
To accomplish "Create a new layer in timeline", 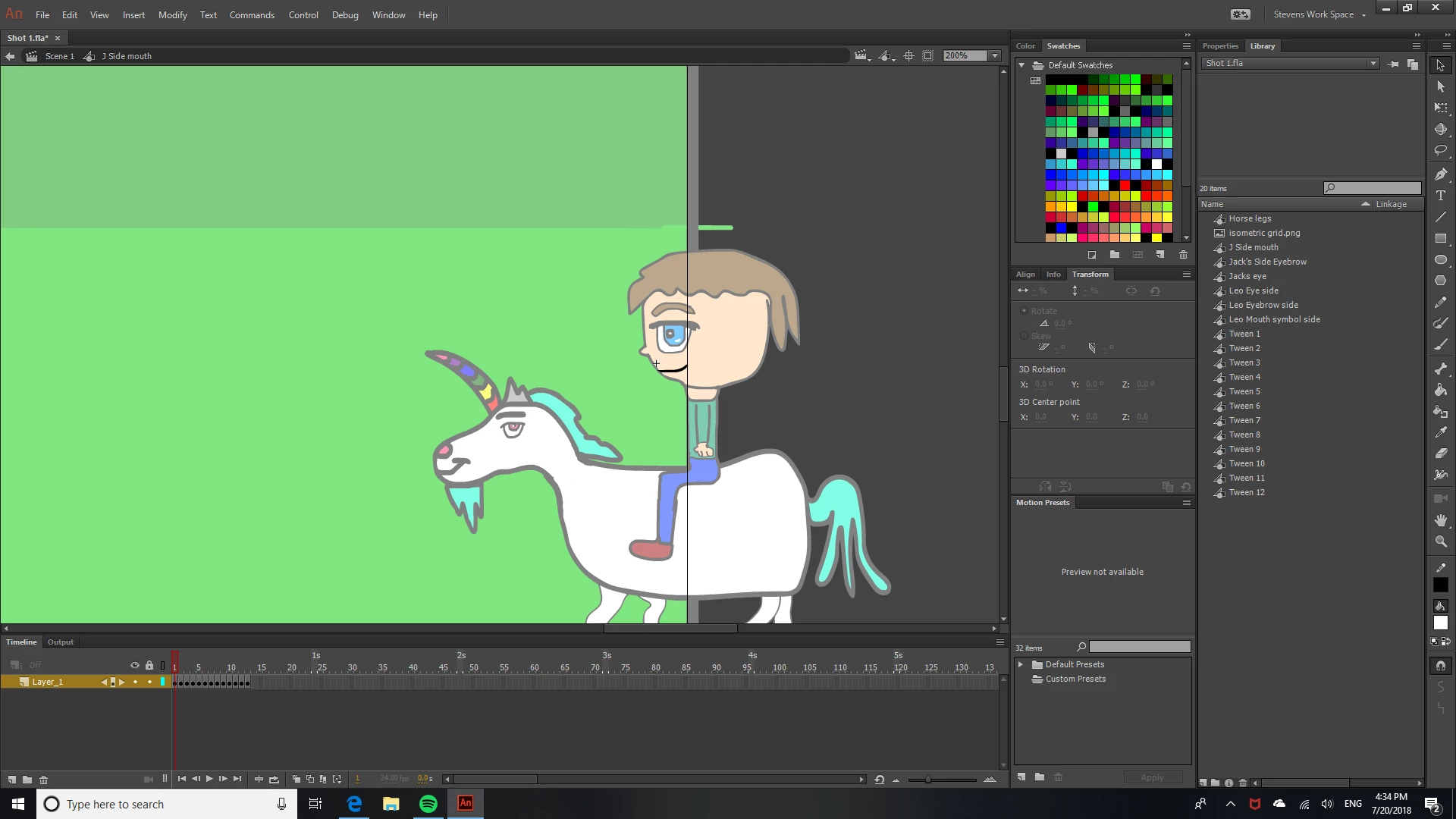I will pos(11,780).
